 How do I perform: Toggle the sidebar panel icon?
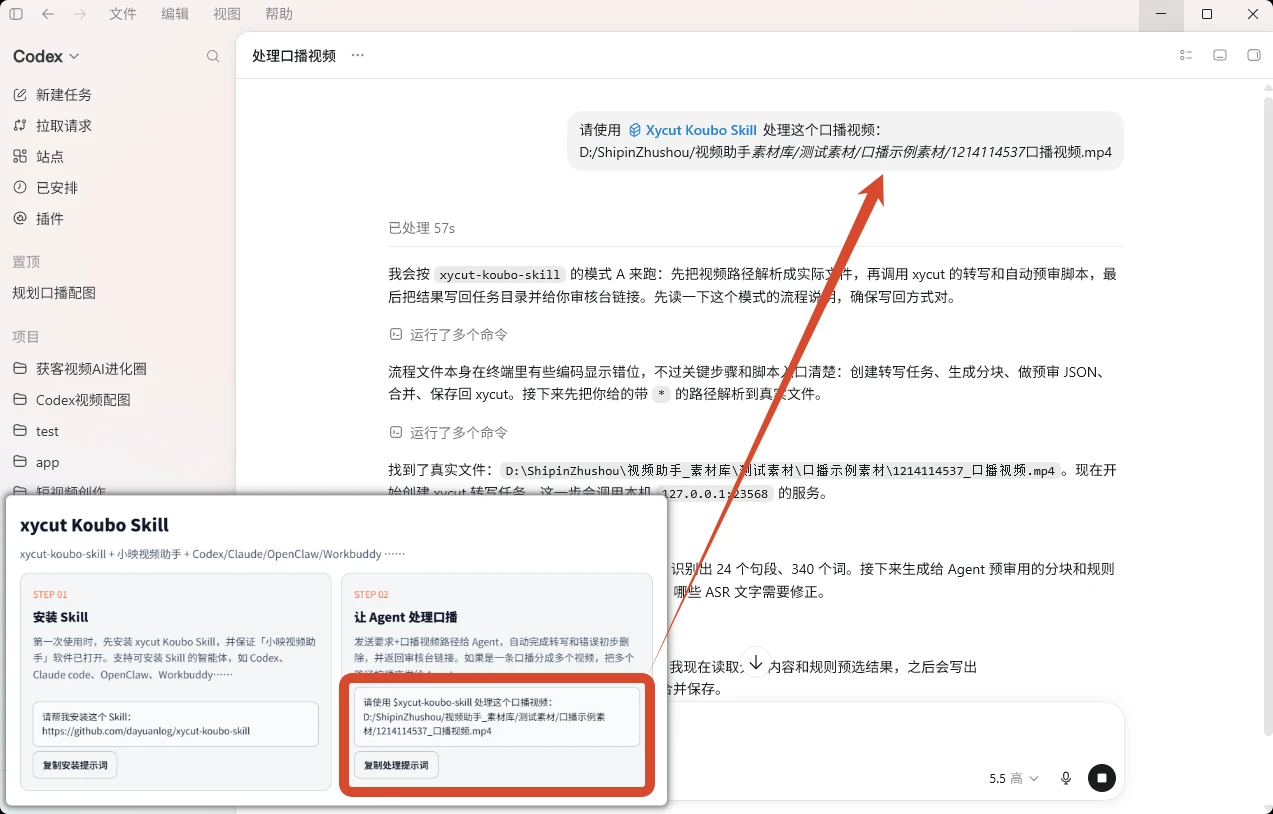(x=16, y=14)
